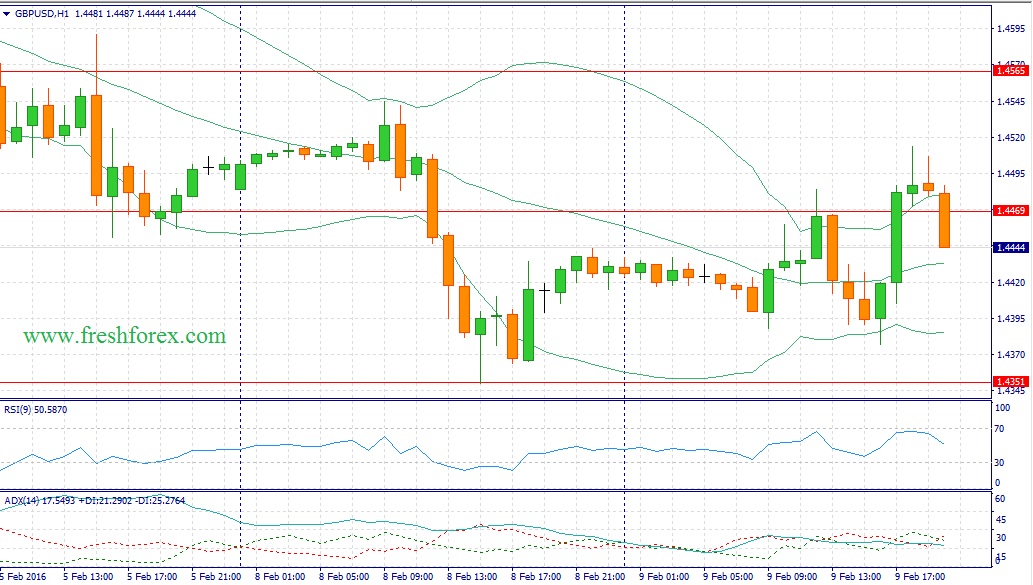Click the 1.4444 current price tag

1011,247
